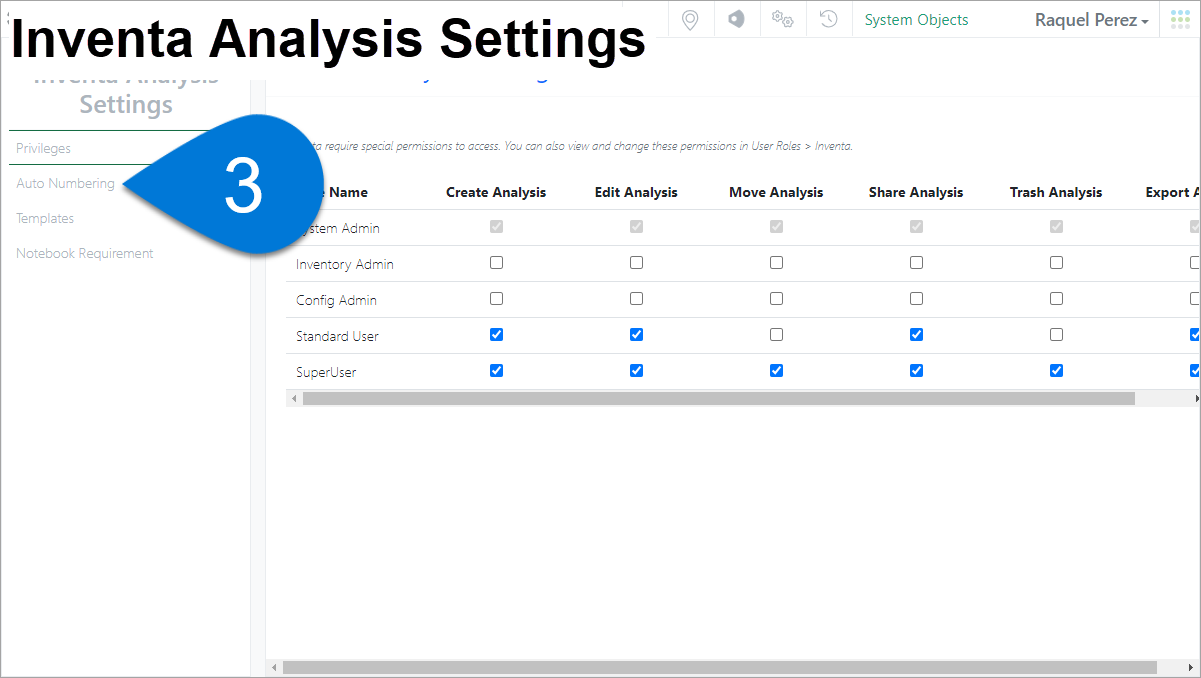Select the Config Admin role row
The width and height of the screenshot is (1201, 678).
pos(743,300)
